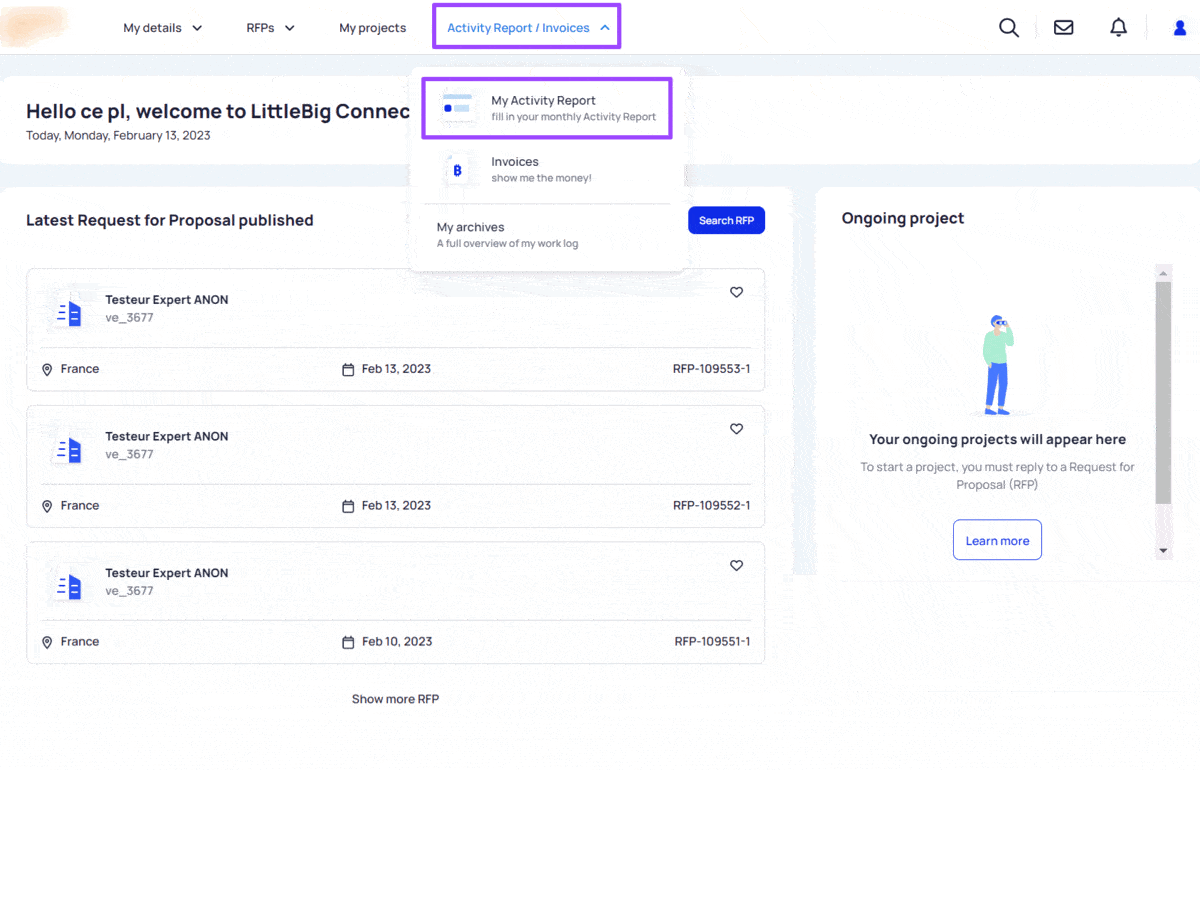
Task: Favorite the RFP-109551-1 with heart icon
Action: coord(736,565)
